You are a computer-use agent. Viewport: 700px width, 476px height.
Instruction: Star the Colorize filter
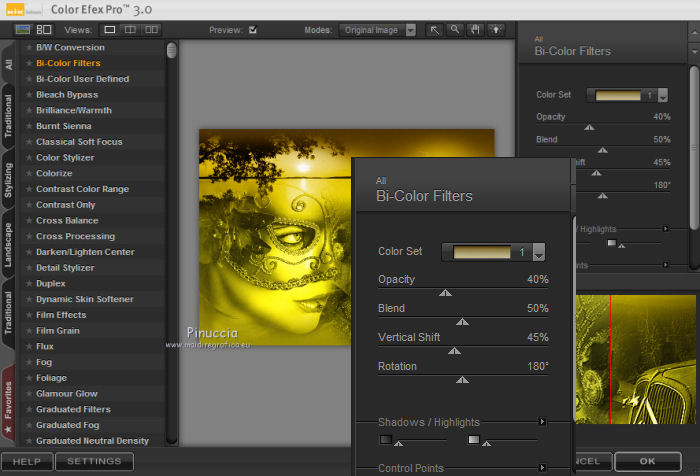click(29, 173)
